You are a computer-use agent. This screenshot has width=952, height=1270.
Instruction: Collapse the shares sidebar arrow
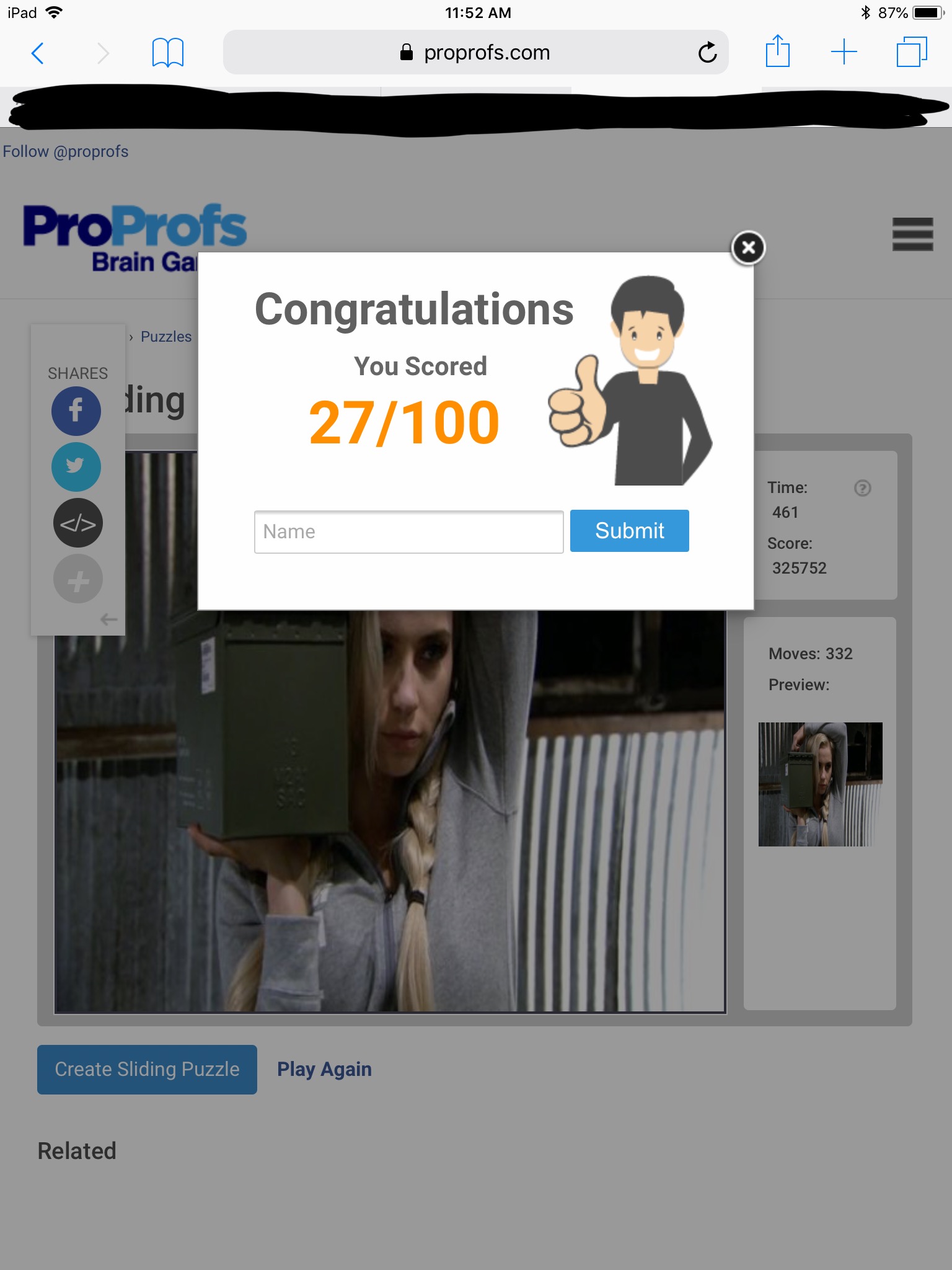108,619
